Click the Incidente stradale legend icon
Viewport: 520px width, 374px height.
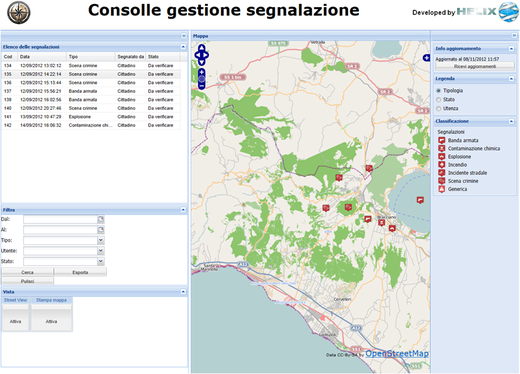(442, 173)
